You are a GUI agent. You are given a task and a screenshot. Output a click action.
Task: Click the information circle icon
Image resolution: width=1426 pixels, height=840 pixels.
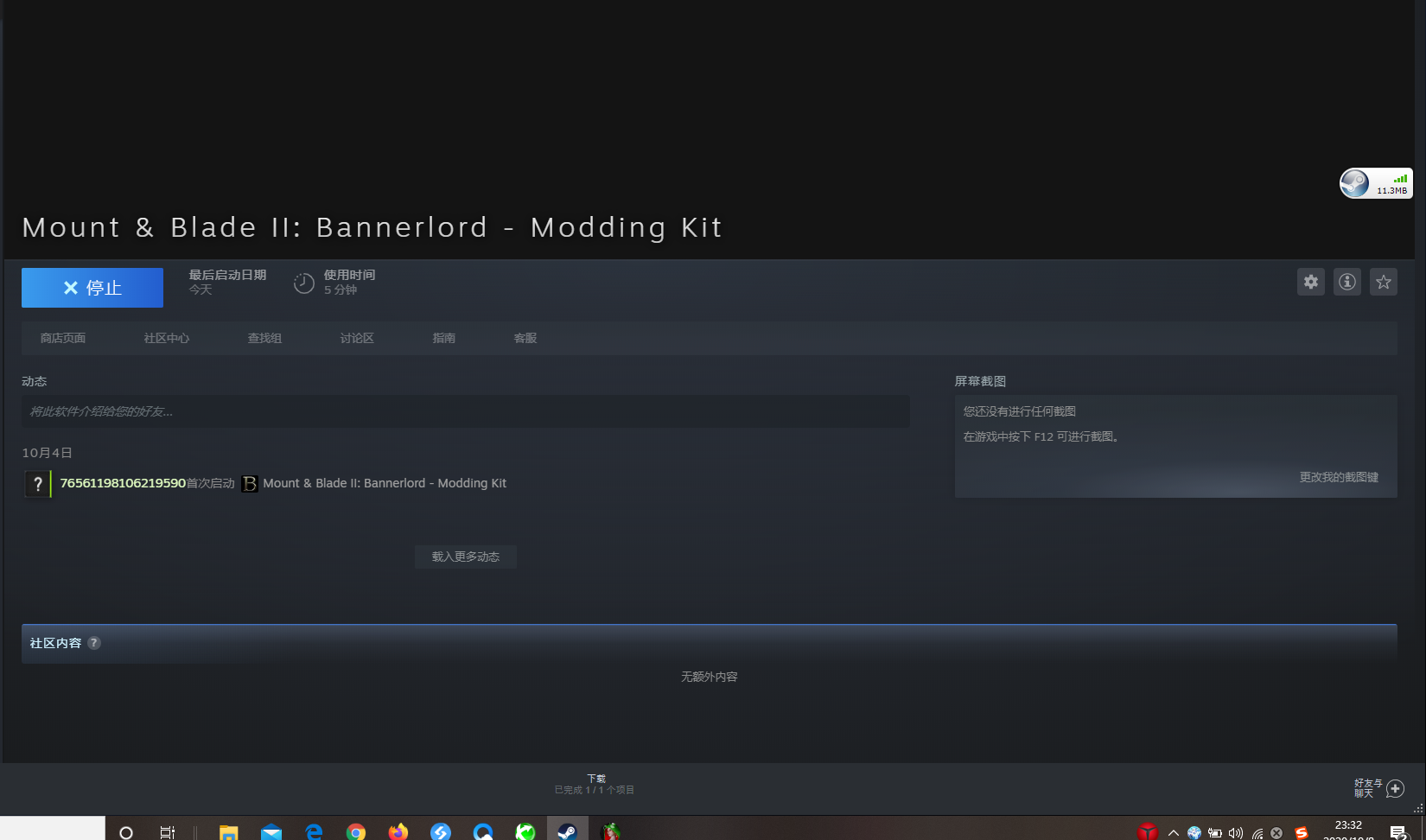[x=1347, y=282]
